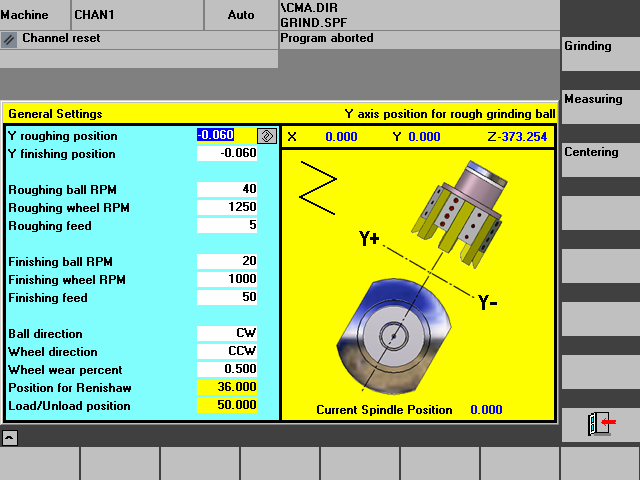The height and width of the screenshot is (480, 640).
Task: Click the up arrow icon above the softkeys
Action: coord(9,438)
